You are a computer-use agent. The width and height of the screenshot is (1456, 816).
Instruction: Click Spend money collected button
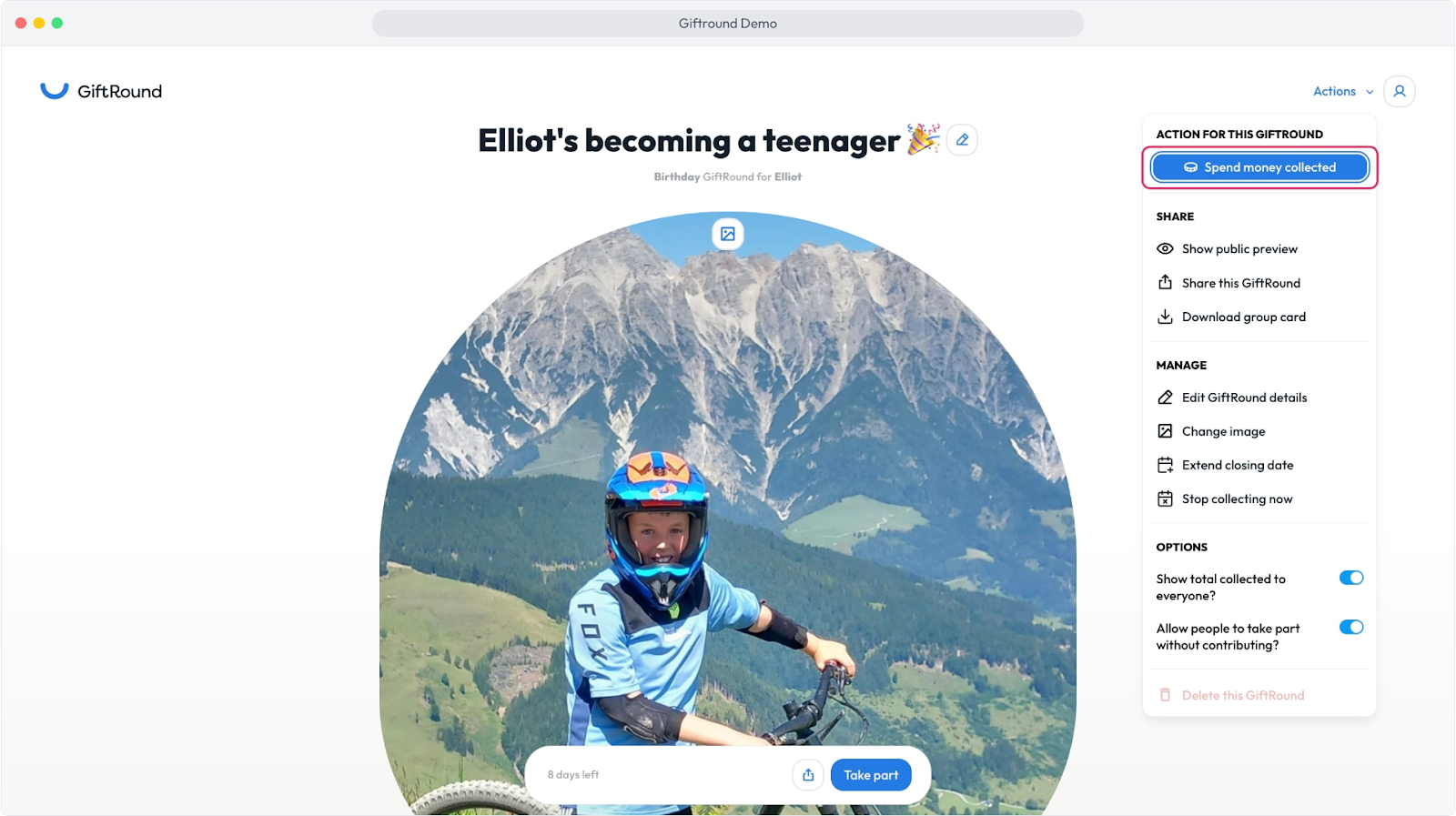pyautogui.click(x=1259, y=167)
